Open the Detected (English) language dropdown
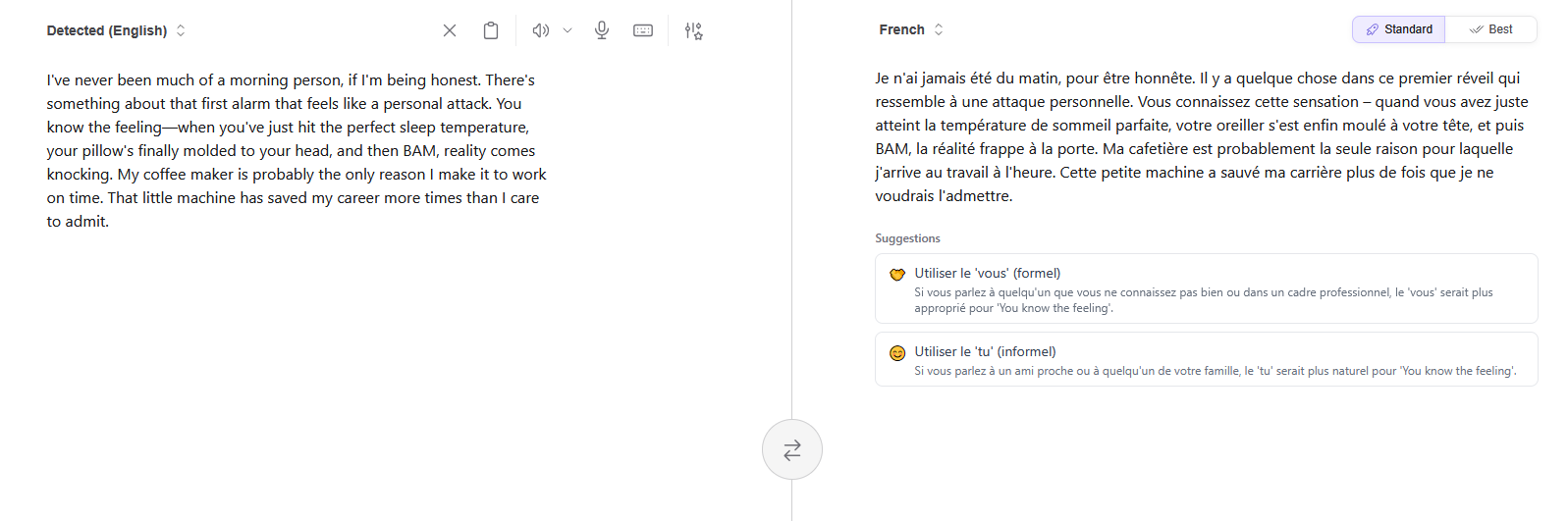The height and width of the screenshot is (521, 1568). (116, 30)
